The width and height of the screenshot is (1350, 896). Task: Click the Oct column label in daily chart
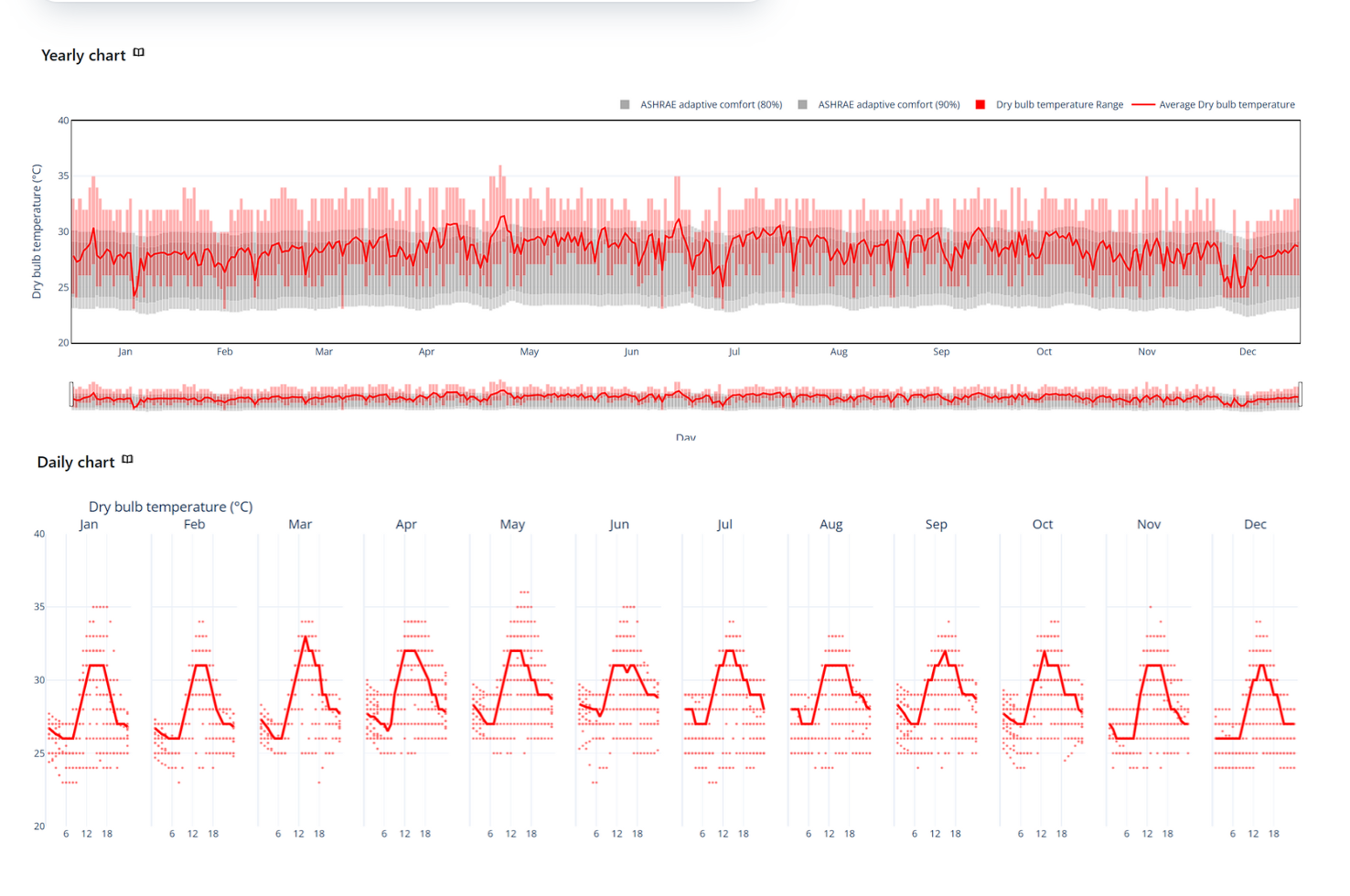[1043, 525]
